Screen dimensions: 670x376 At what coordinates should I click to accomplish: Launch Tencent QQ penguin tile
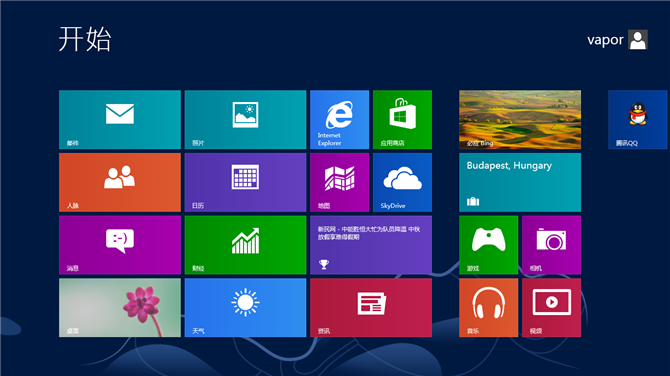click(638, 119)
